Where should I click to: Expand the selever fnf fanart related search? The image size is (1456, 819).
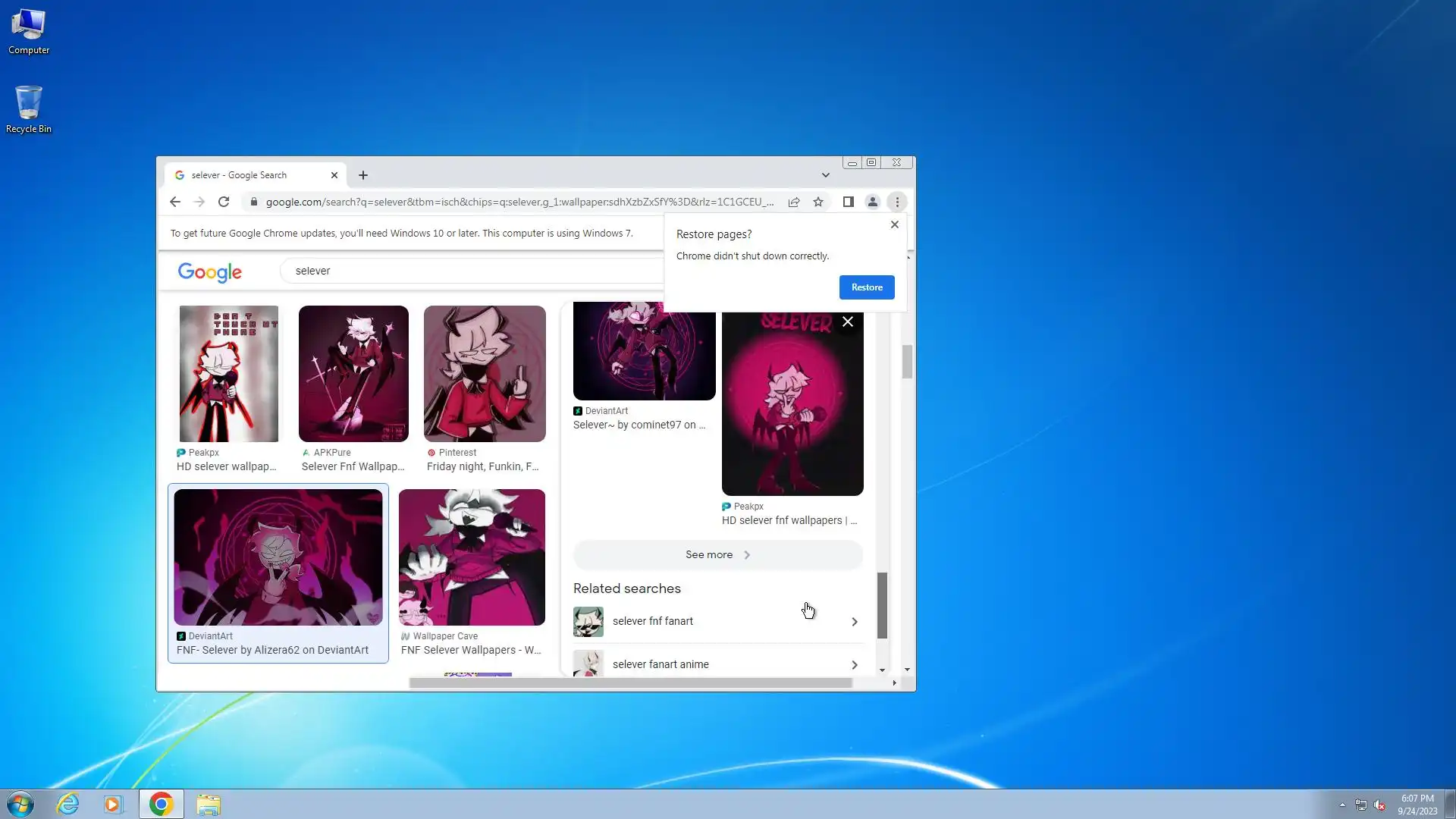point(717,621)
